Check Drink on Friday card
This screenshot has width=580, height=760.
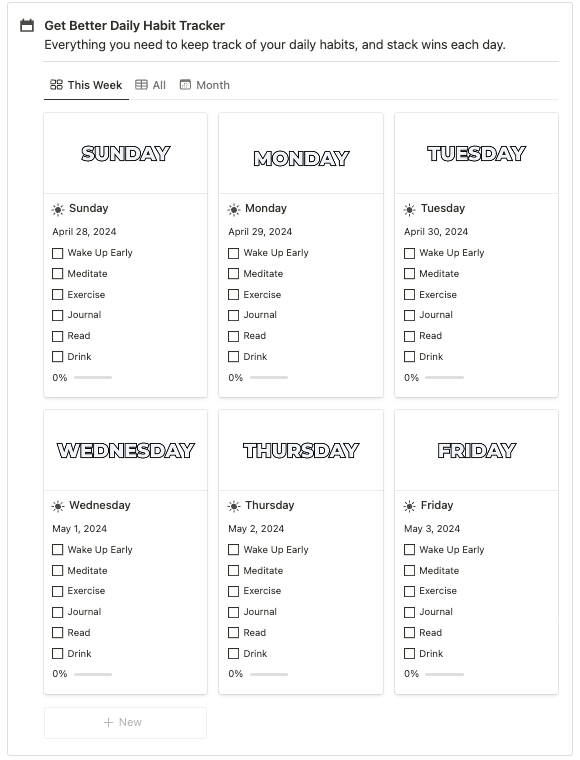[409, 654]
